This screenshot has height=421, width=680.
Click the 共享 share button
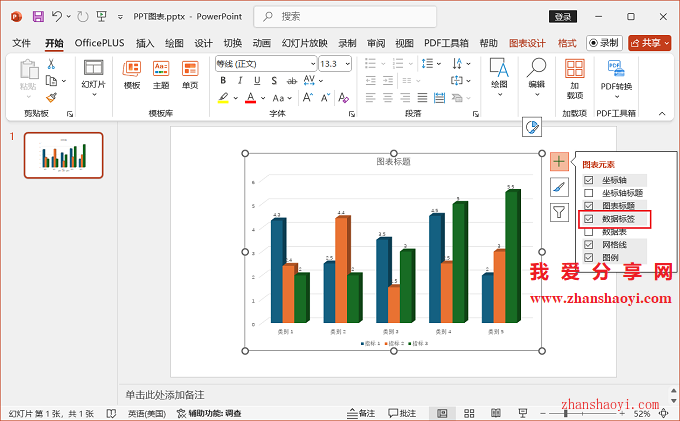[x=650, y=43]
